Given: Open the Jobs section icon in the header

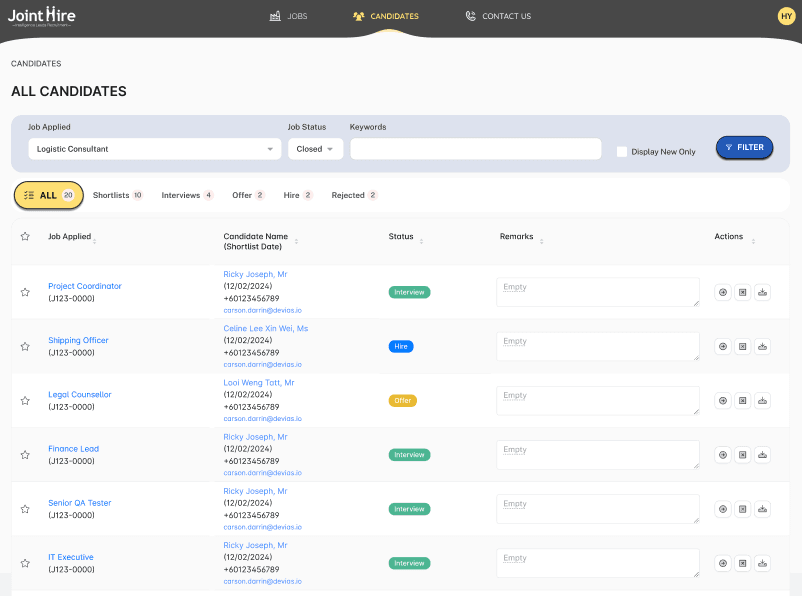Looking at the screenshot, I should (274, 15).
